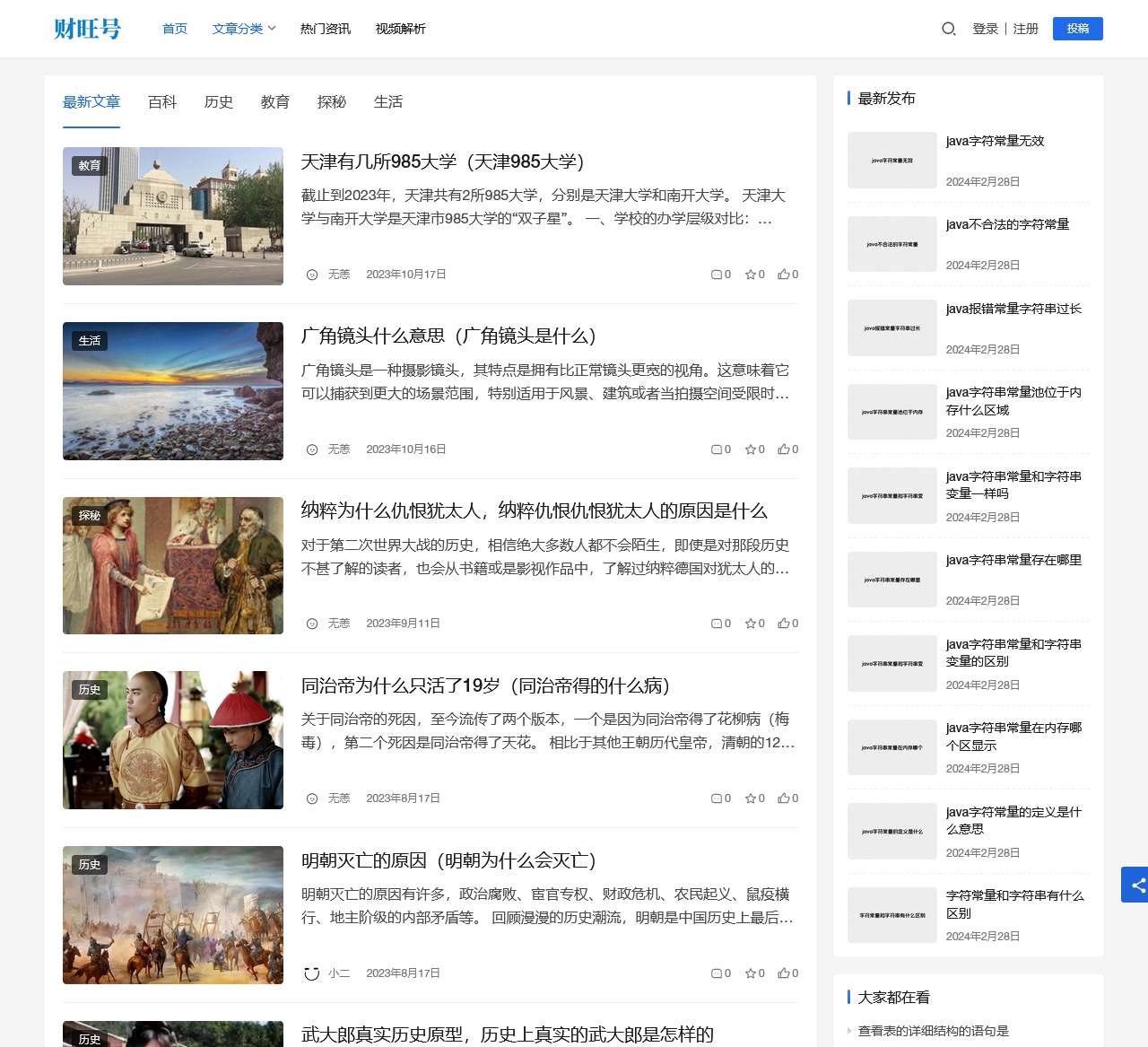This screenshot has height=1047, width=1148.
Task: Click the 明朝灭亡 article thumbnail
Action: click(172, 914)
